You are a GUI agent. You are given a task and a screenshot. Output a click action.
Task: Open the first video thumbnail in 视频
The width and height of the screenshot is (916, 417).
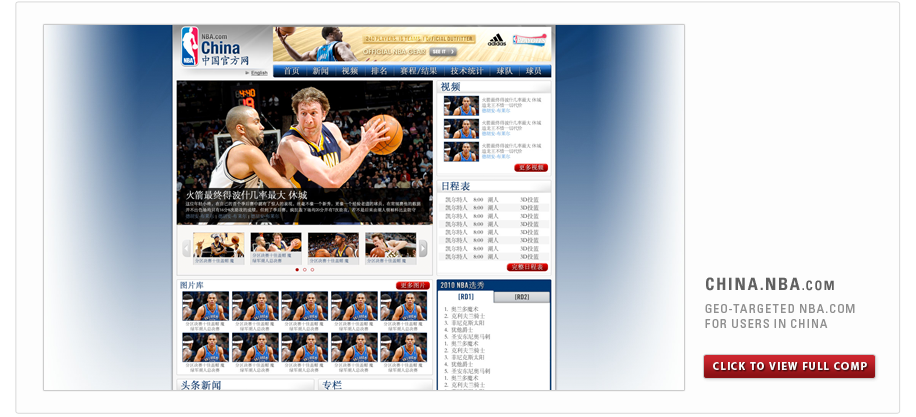click(x=461, y=105)
